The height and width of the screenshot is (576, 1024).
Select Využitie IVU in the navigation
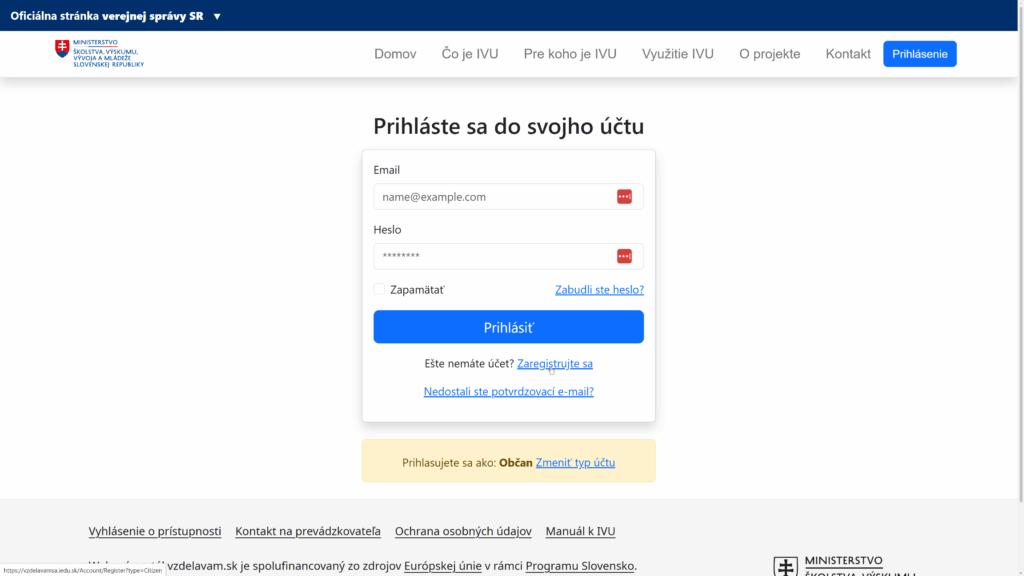678,54
